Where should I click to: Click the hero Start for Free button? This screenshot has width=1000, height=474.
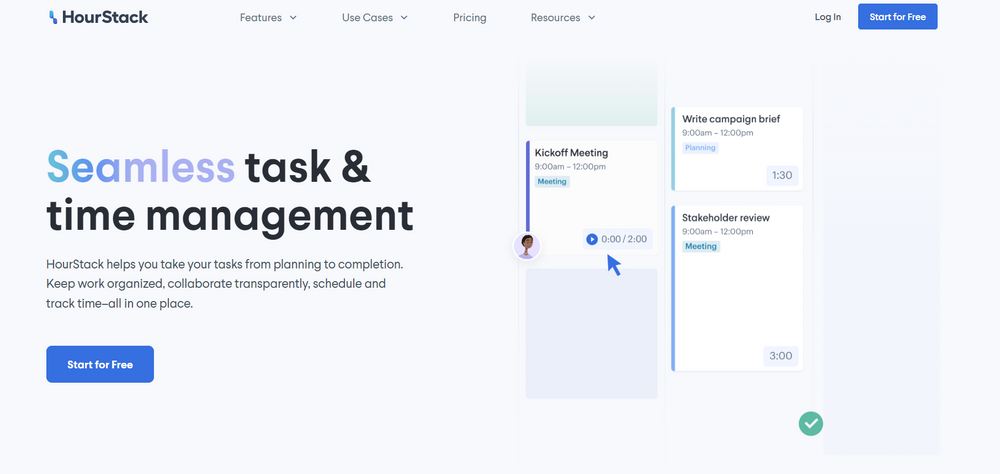click(100, 364)
